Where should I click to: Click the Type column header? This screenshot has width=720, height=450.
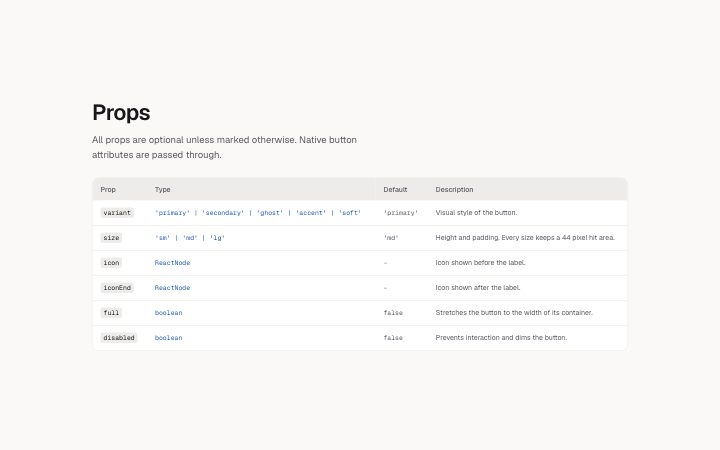point(163,189)
